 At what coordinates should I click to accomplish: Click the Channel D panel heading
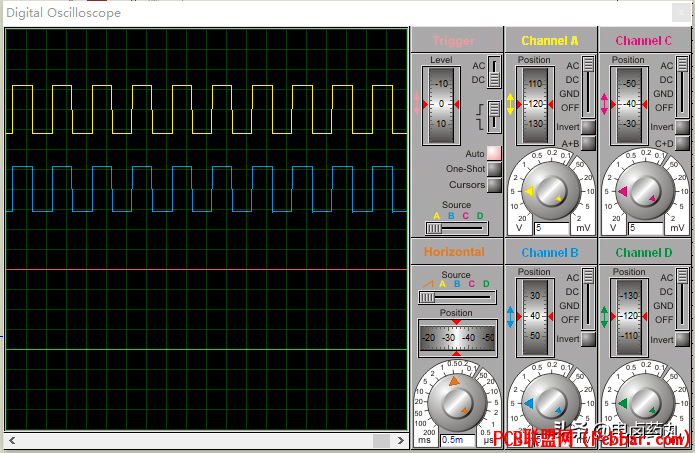coord(644,253)
